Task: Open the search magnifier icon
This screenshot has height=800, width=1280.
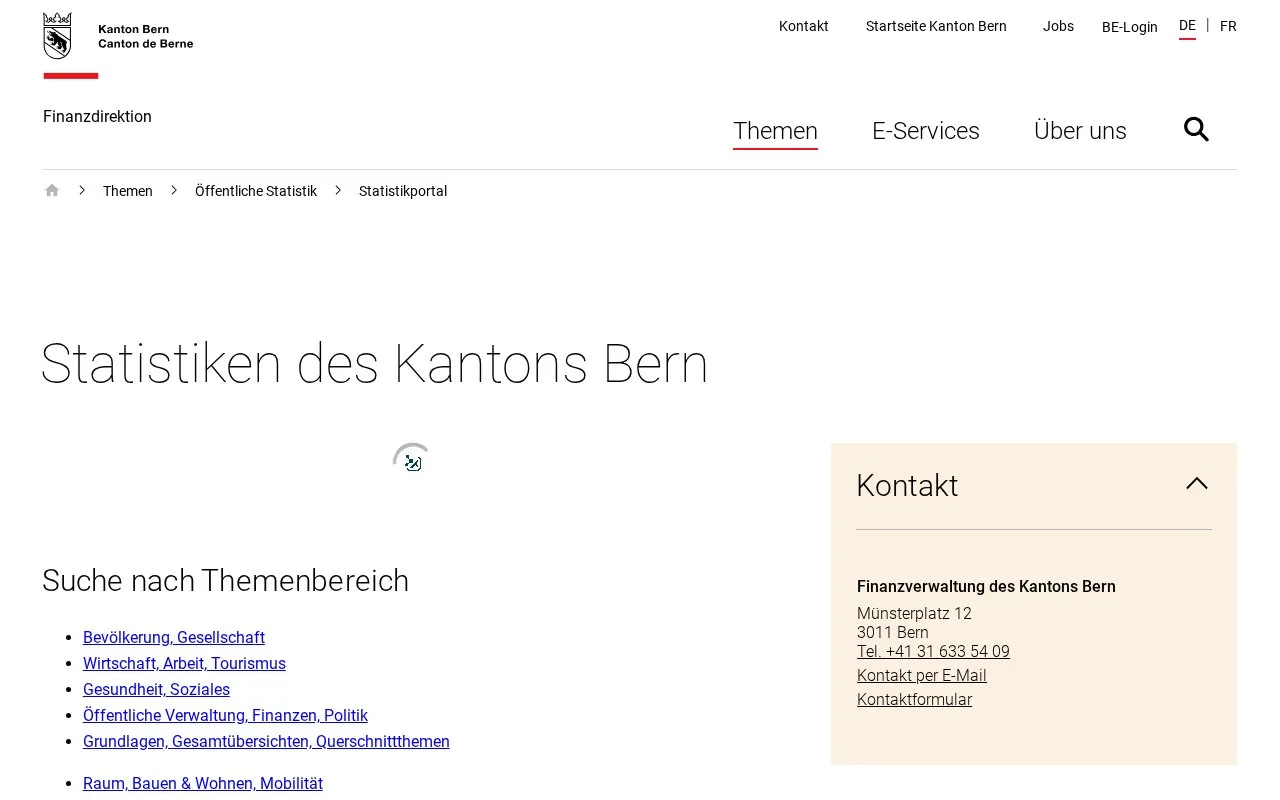Action: [x=1196, y=129]
